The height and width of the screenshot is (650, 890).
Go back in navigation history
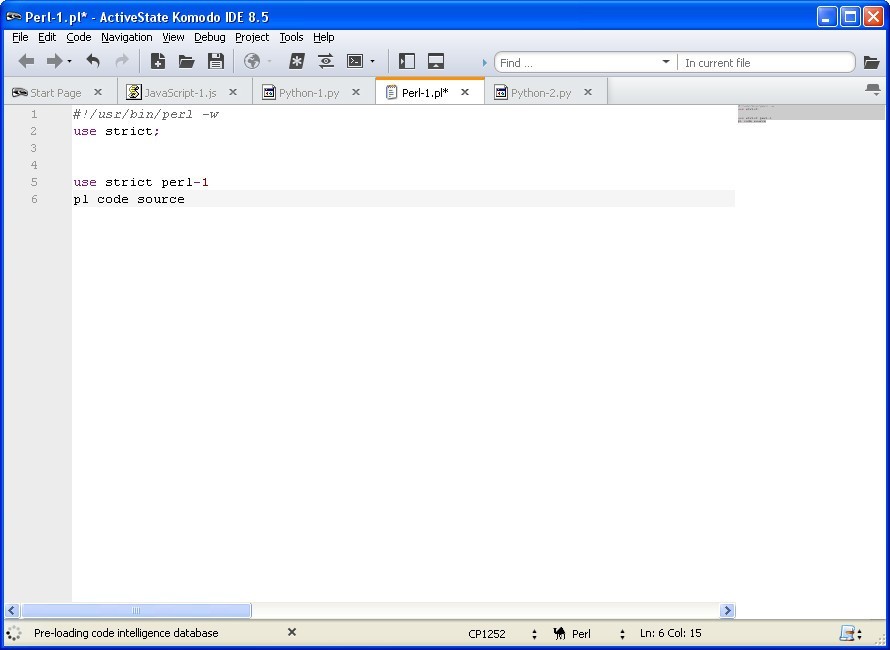(x=26, y=61)
